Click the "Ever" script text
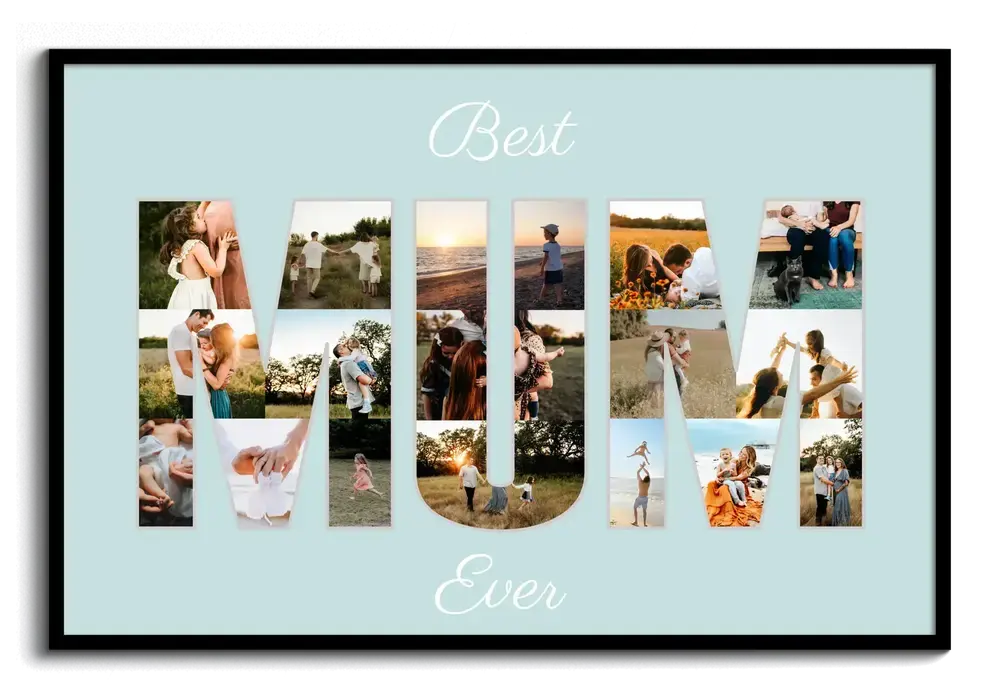The image size is (1000, 699). (x=499, y=585)
